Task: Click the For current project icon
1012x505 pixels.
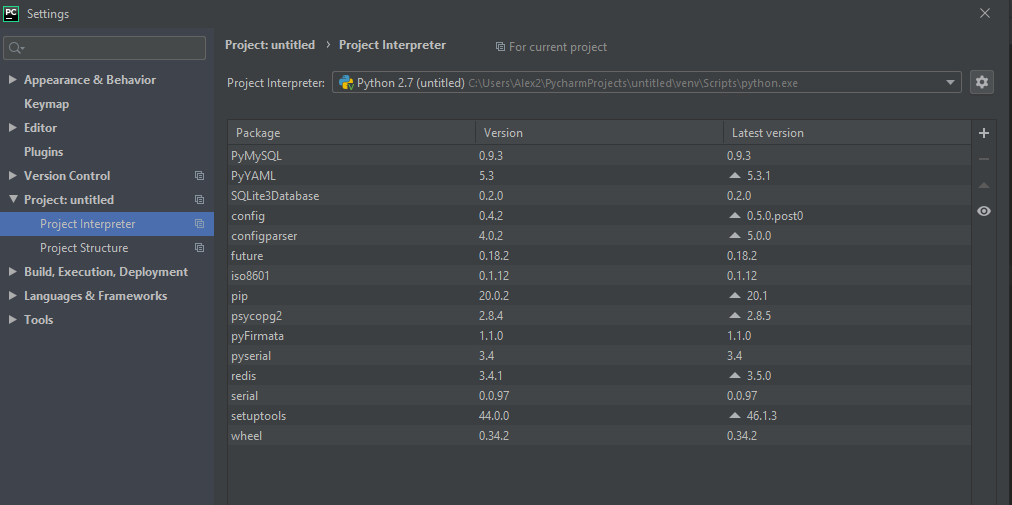Action: coord(500,46)
